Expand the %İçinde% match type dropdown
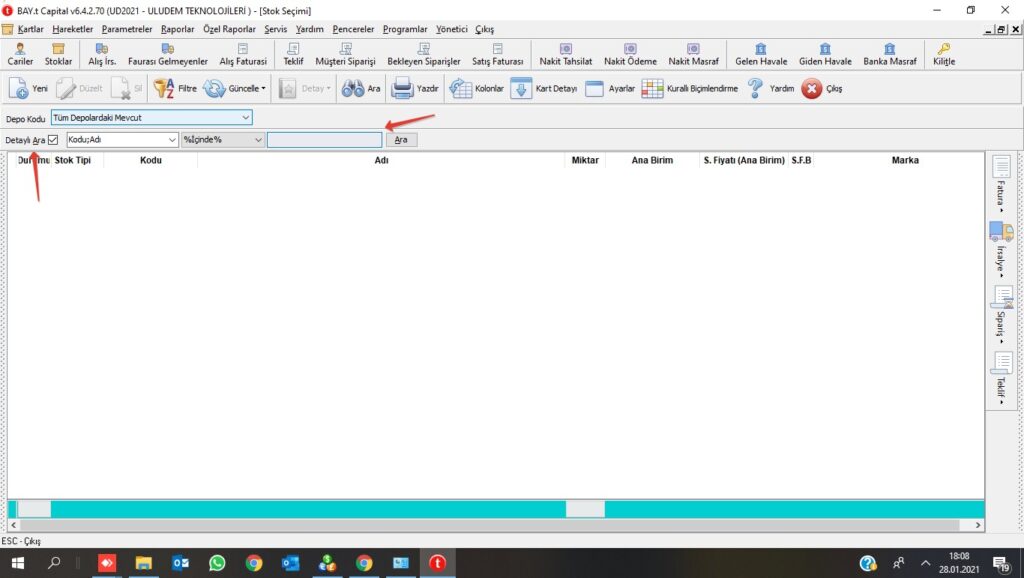This screenshot has height=578, width=1024. (258, 140)
